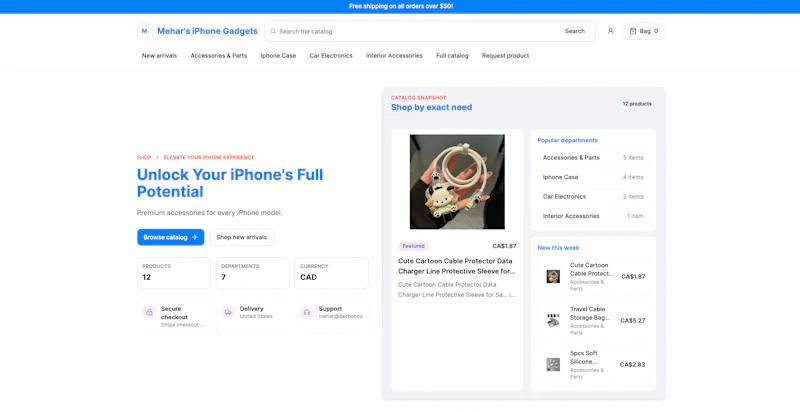Viewport: 800px width, 412px height.
Task: Click the Support headset icon
Action: [x=307, y=312]
